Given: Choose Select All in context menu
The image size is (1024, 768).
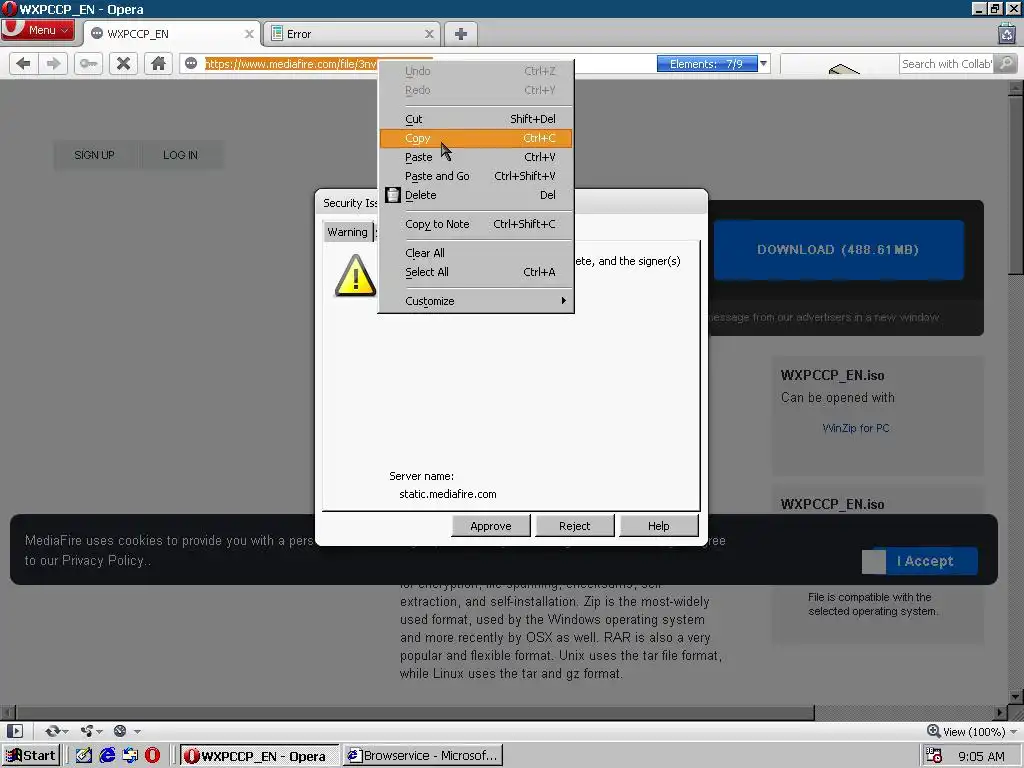Looking at the screenshot, I should [475, 272].
